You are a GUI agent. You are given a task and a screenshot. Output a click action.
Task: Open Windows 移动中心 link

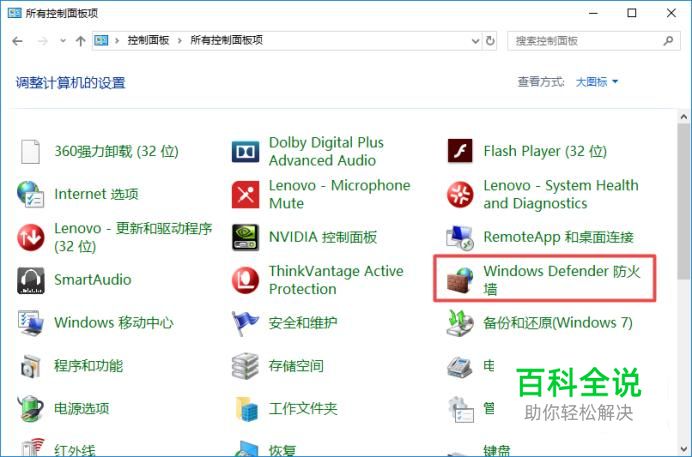tap(114, 322)
